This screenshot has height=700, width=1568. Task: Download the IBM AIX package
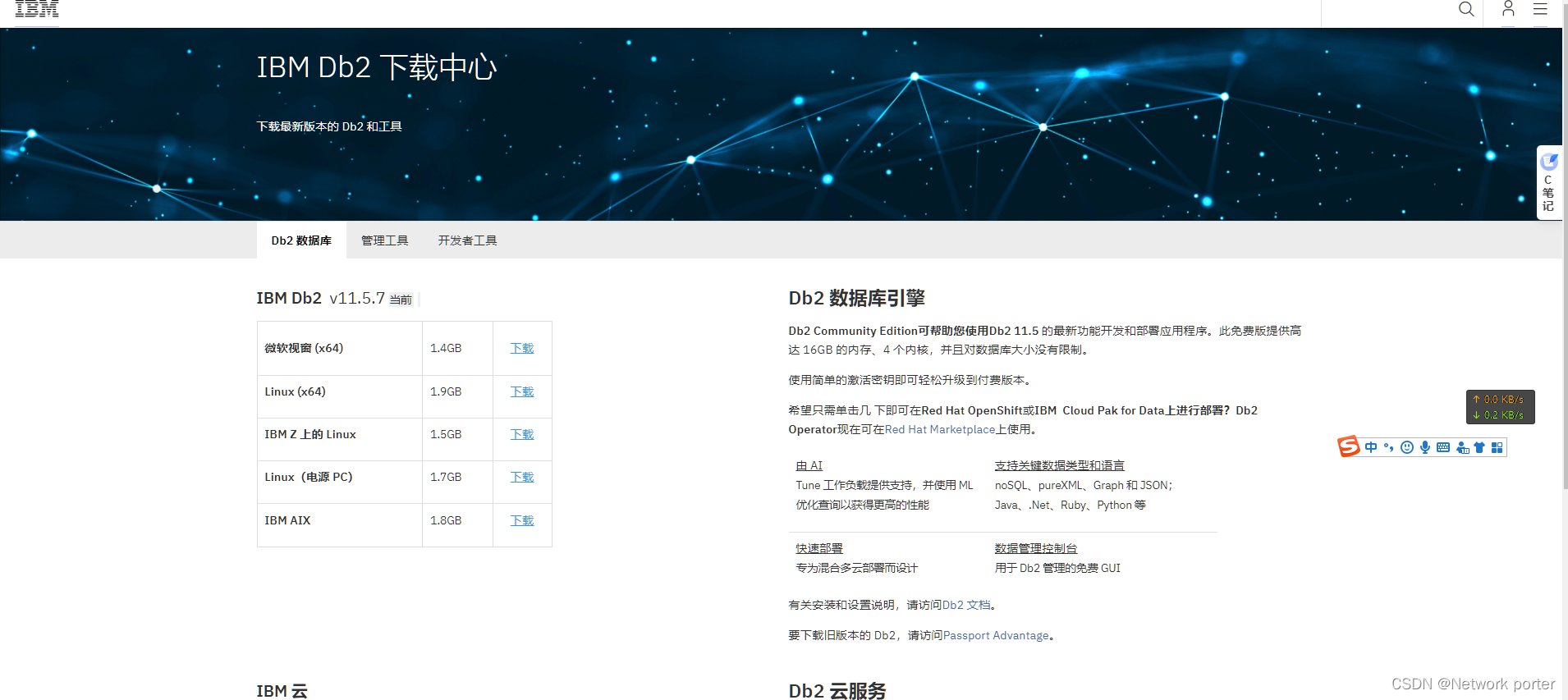point(522,520)
